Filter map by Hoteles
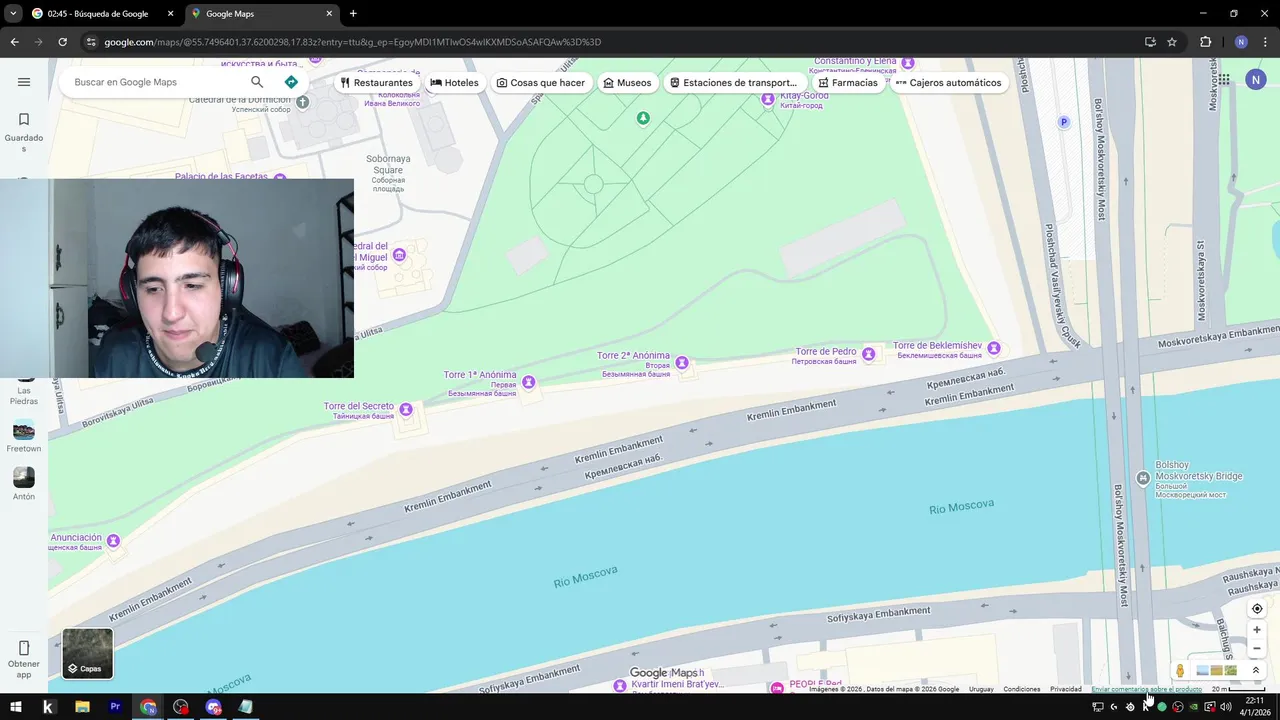The width and height of the screenshot is (1280, 720). pyautogui.click(x=455, y=83)
